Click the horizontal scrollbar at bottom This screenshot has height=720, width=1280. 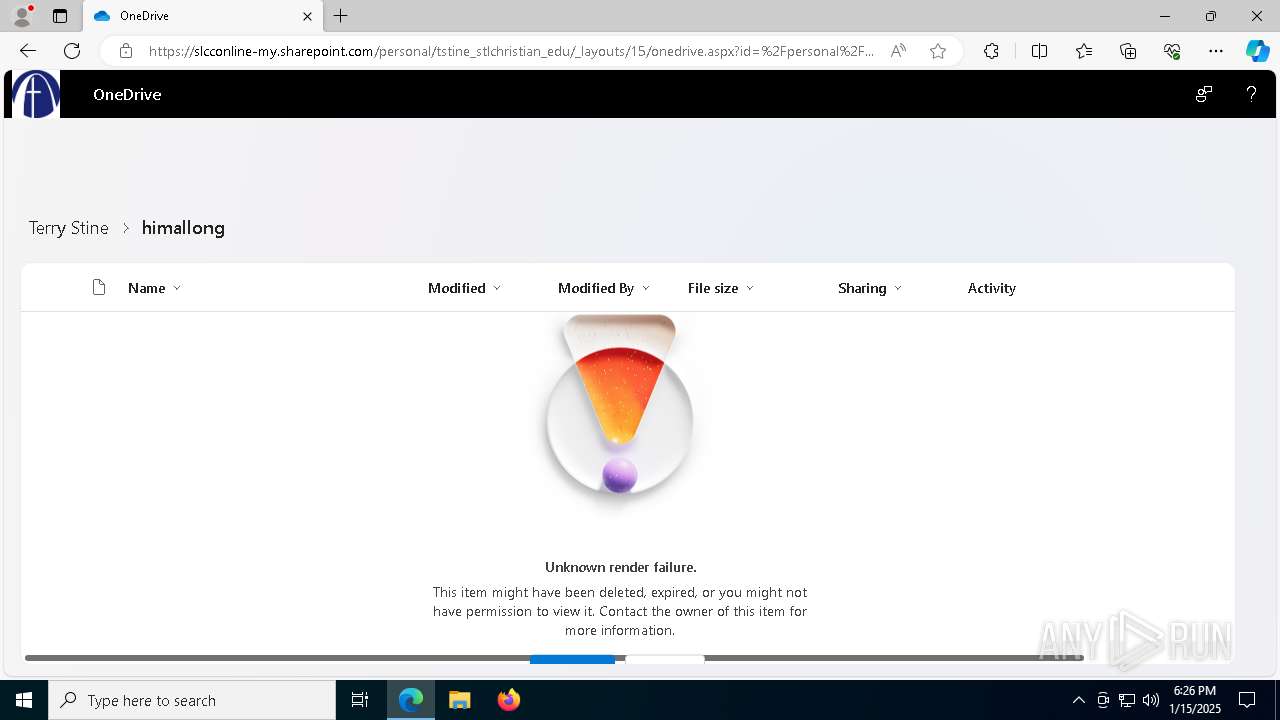pyautogui.click(x=554, y=658)
